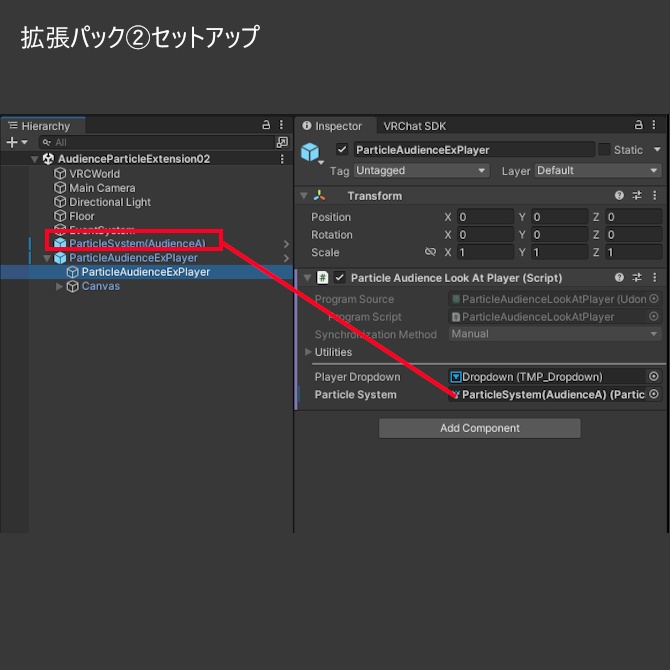The image size is (670, 670).
Task: Click the Hierarchy search field
Action: [x=156, y=142]
